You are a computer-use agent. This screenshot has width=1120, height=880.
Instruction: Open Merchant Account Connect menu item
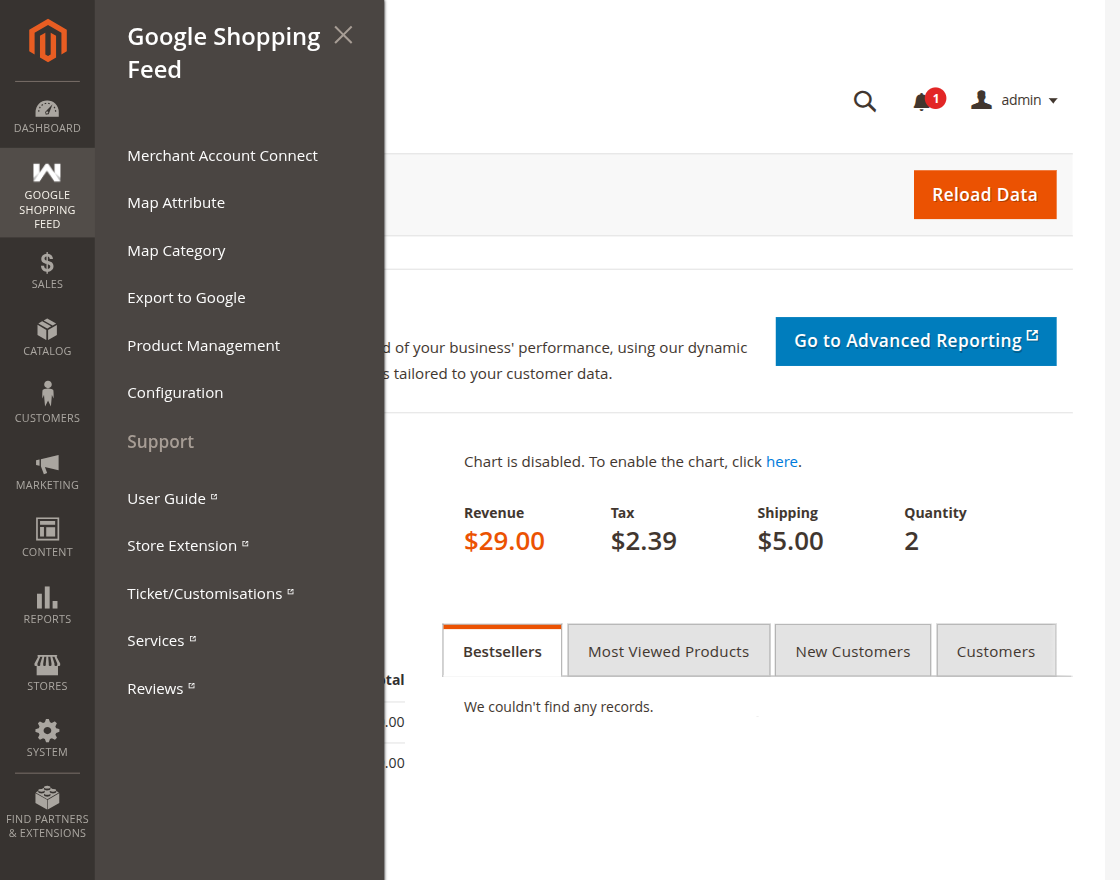coord(222,156)
